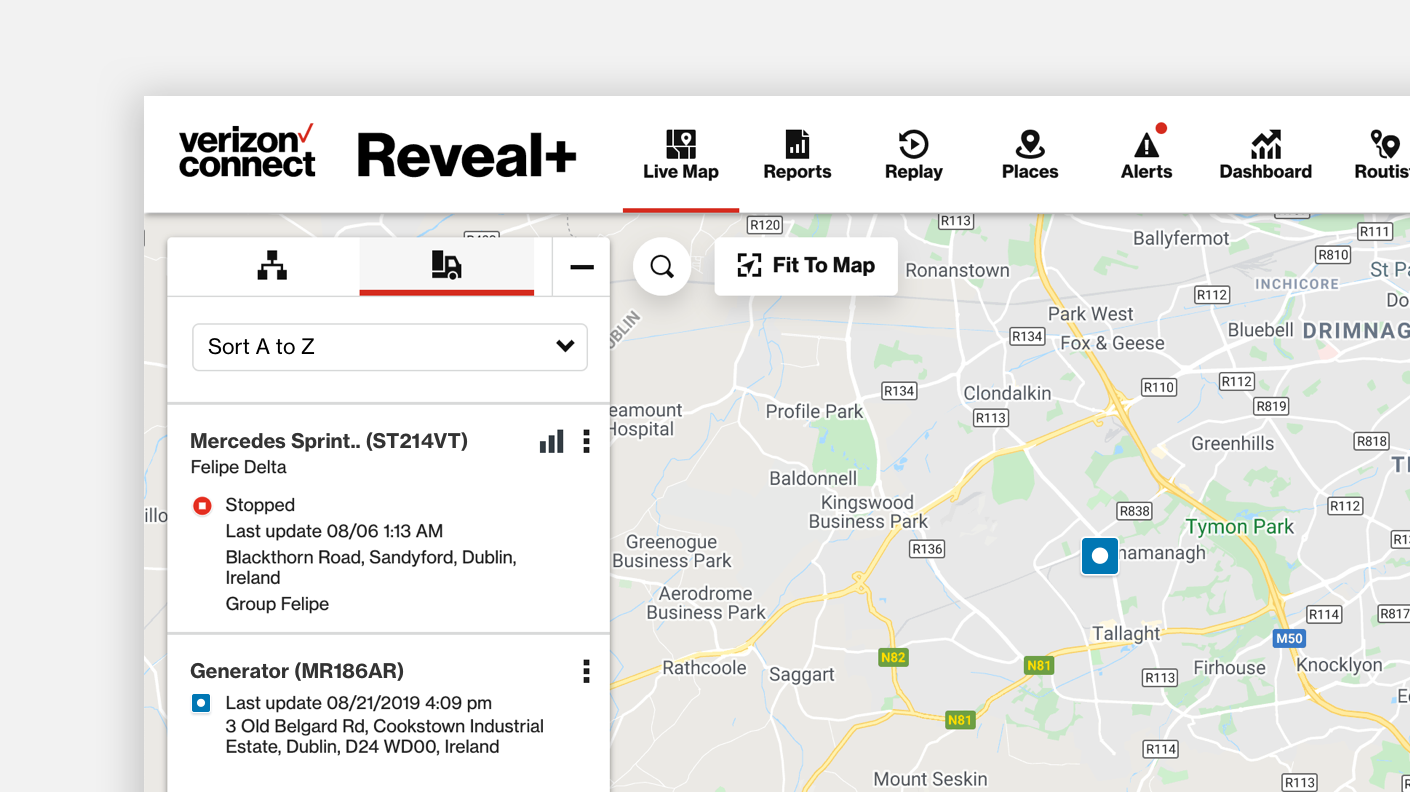Click the blue status indicator for Generator
The width and height of the screenshot is (1410, 792).
(x=203, y=703)
